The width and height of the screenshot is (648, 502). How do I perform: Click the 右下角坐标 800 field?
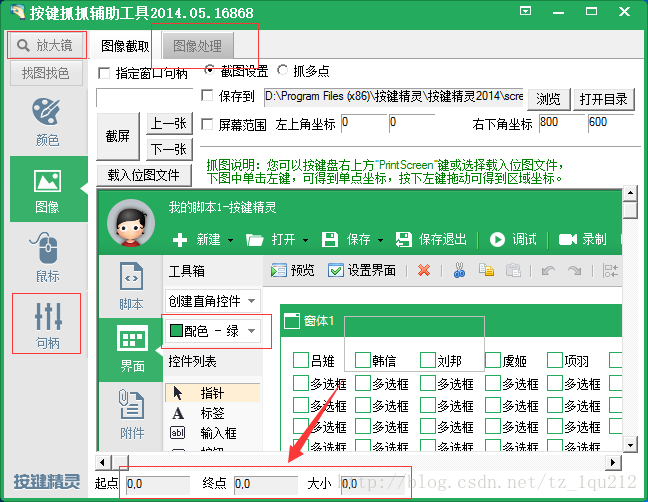coord(561,123)
